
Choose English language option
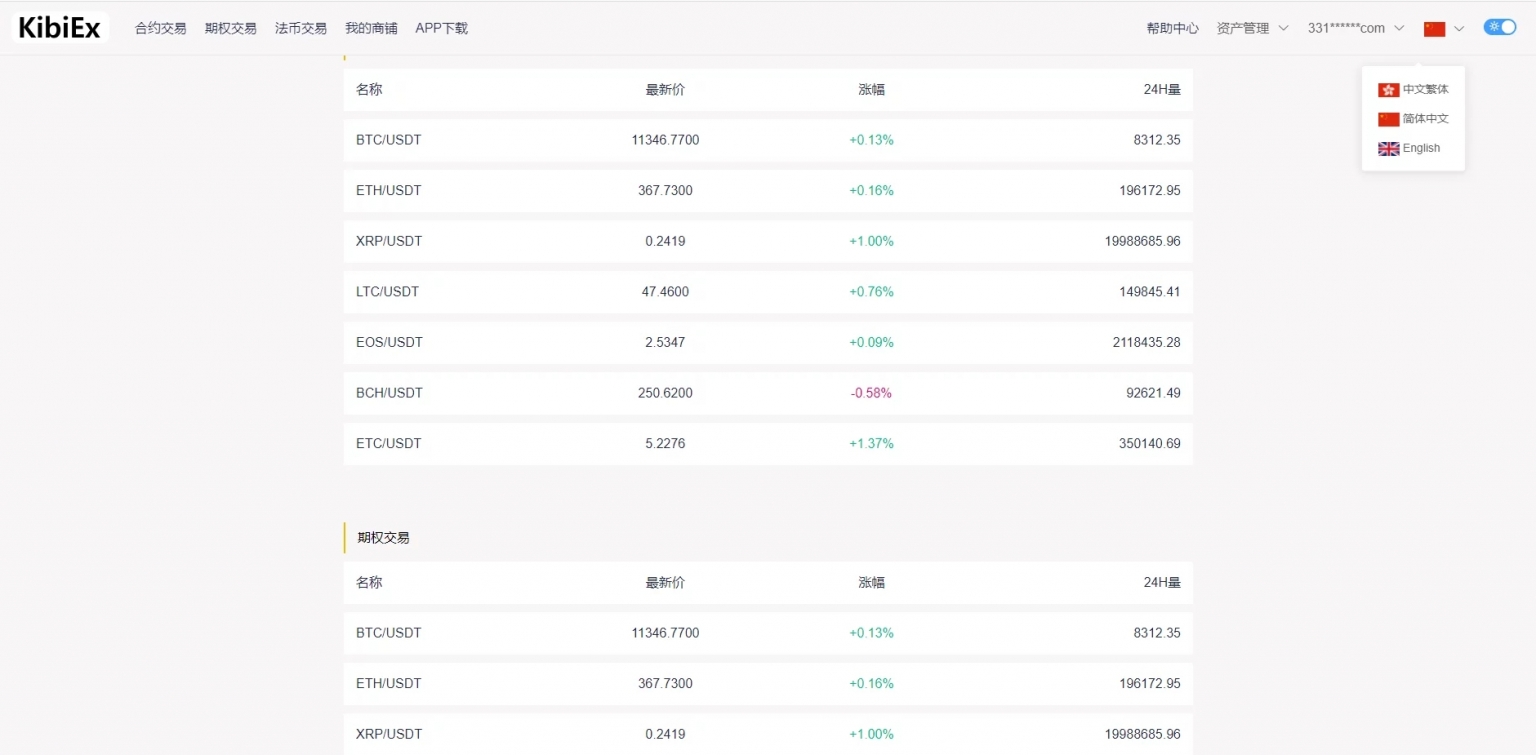(1421, 149)
